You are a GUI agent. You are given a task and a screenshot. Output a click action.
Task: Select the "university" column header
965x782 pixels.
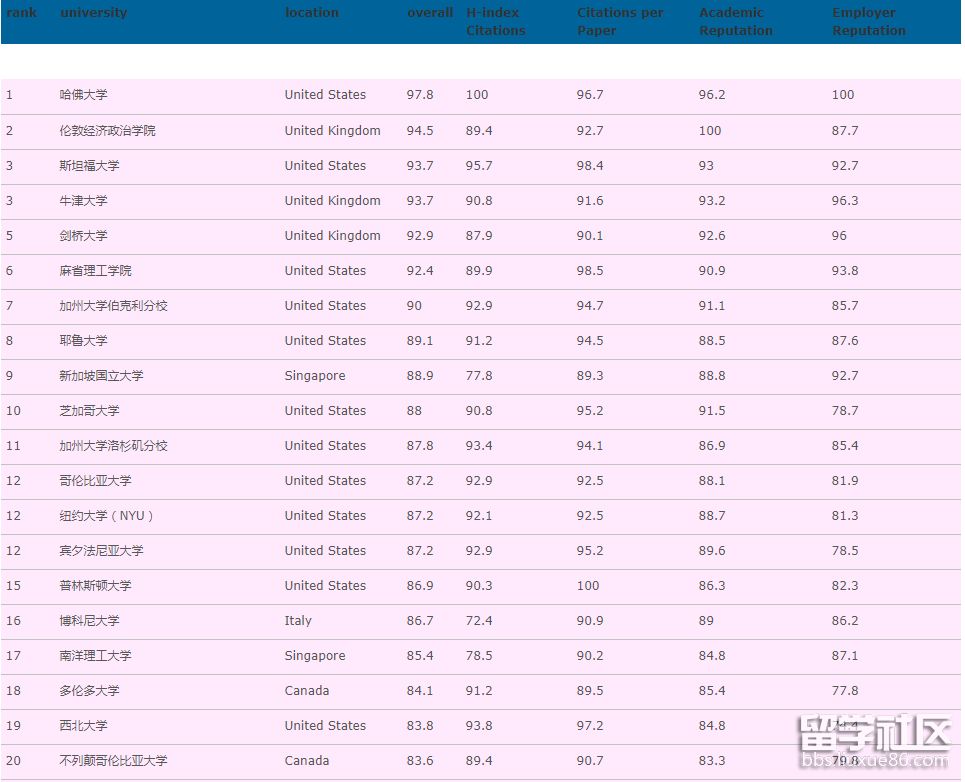click(x=93, y=13)
